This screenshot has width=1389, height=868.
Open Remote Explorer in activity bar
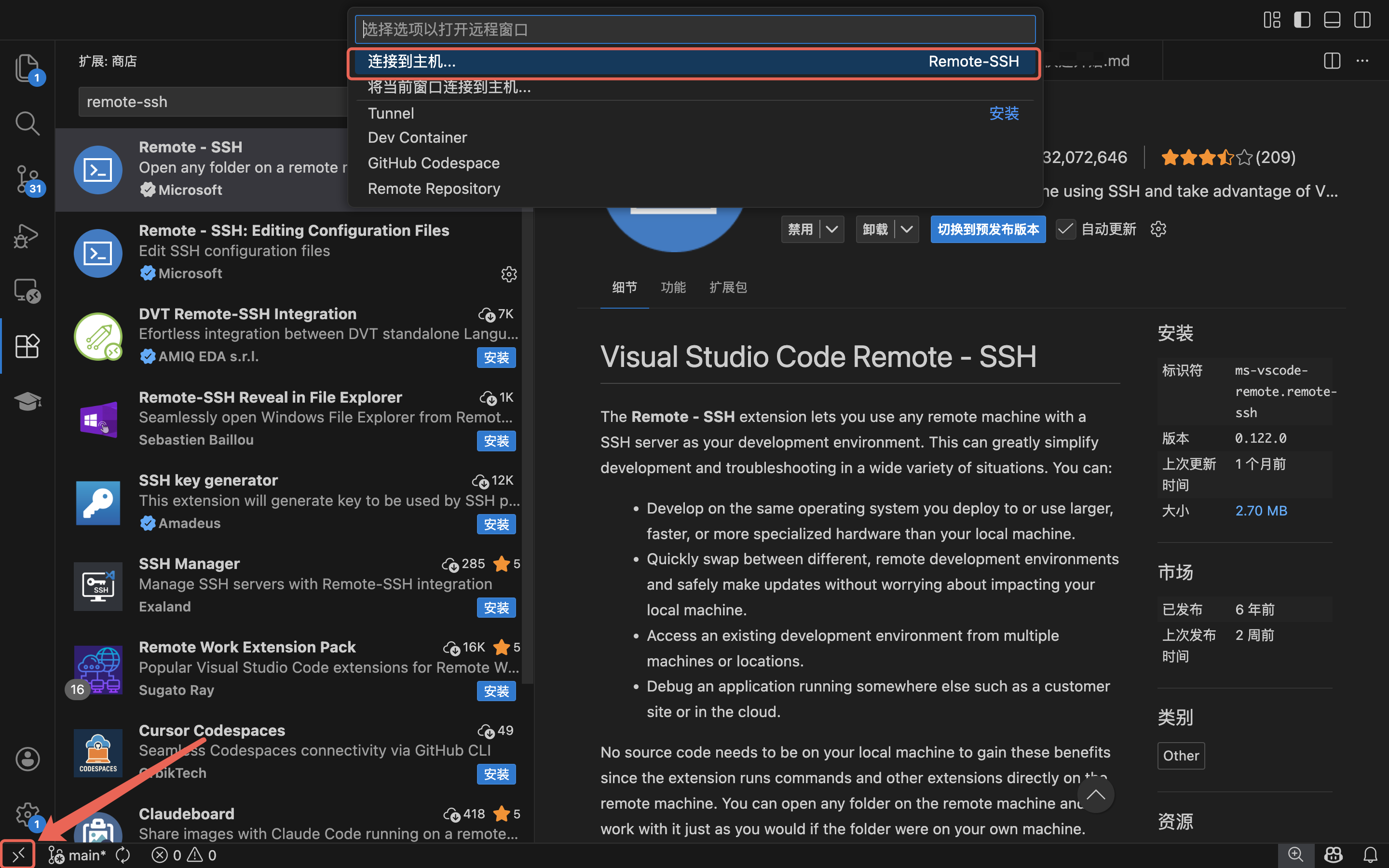[x=27, y=291]
